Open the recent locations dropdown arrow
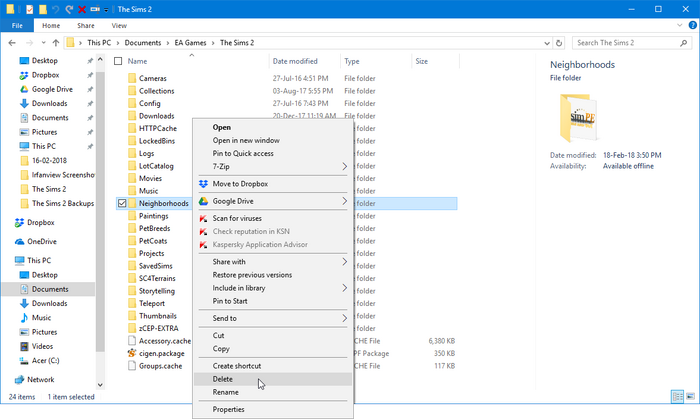The height and width of the screenshot is (419, 700). click(x=43, y=43)
